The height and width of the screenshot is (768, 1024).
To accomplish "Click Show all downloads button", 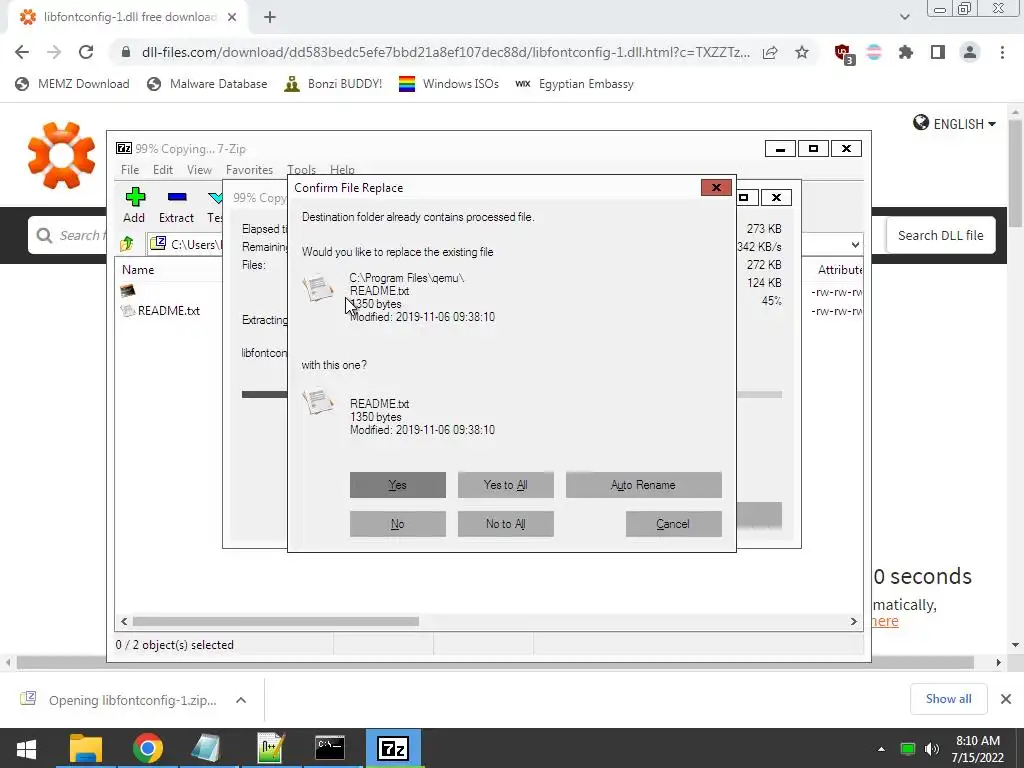I will click(x=948, y=699).
